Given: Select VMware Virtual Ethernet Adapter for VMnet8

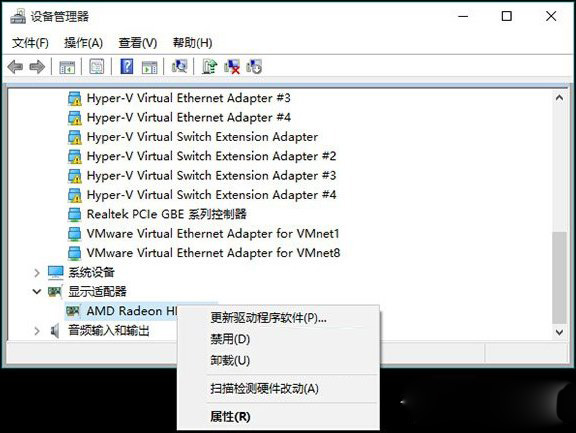Looking at the screenshot, I should (x=204, y=253).
